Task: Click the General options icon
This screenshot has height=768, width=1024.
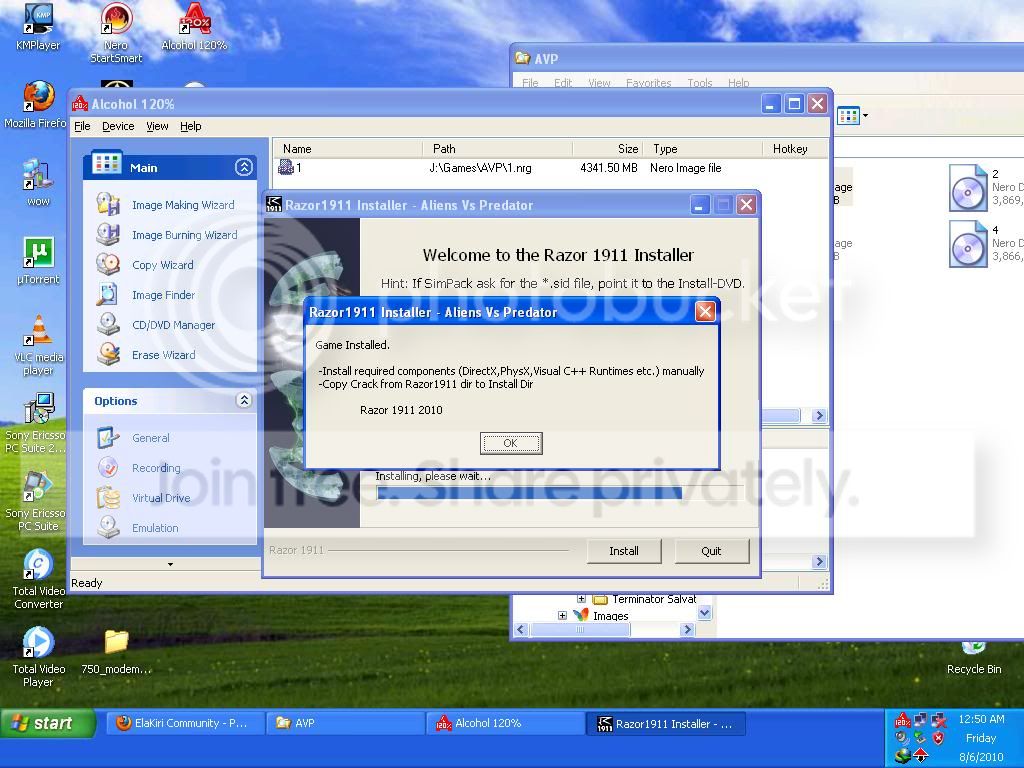Action: click(108, 438)
